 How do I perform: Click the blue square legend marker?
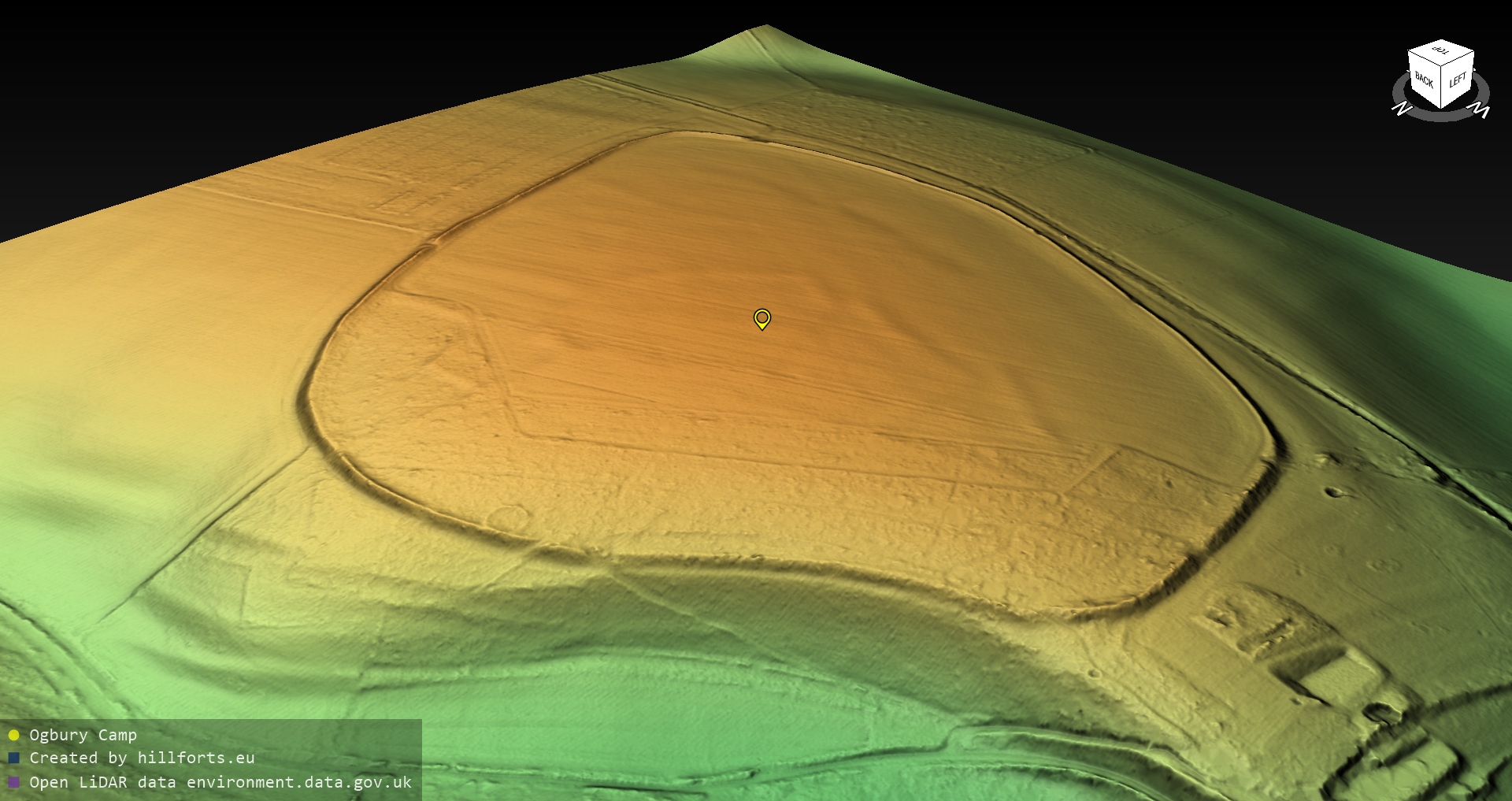coord(13,758)
